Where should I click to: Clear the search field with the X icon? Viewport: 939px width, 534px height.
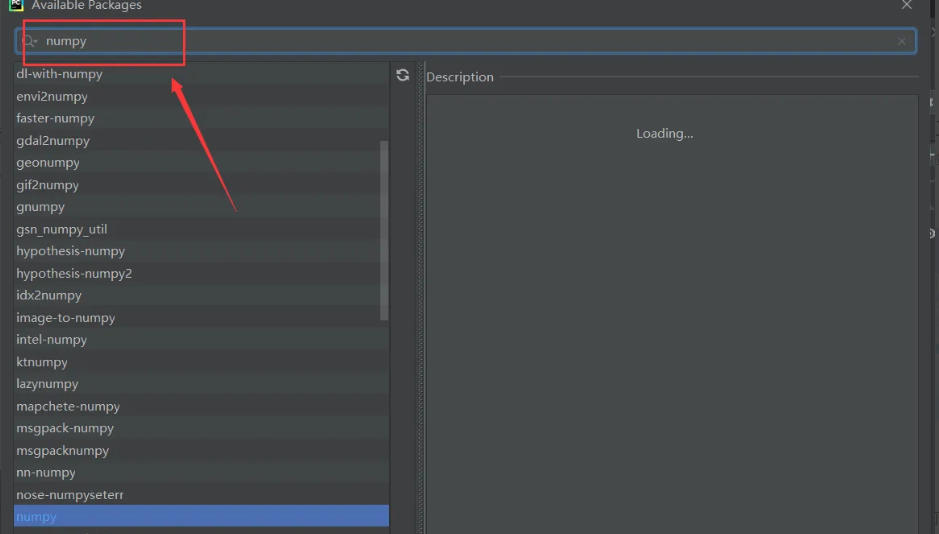point(901,41)
